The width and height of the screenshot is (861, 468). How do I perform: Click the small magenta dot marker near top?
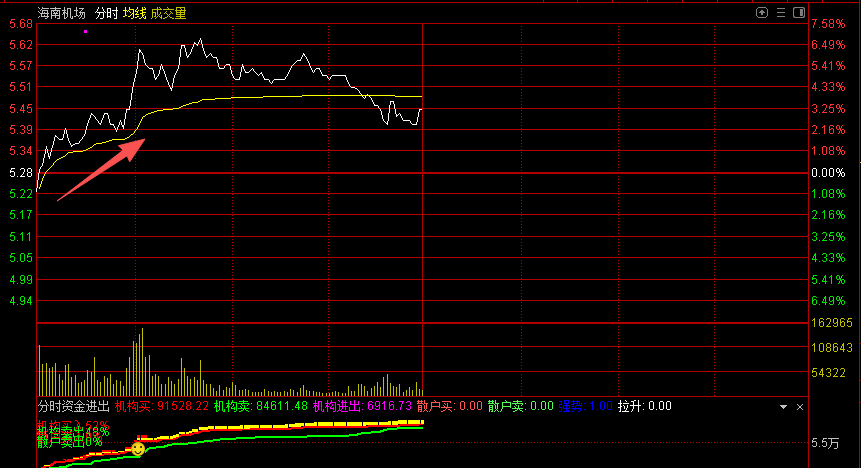(x=85, y=32)
